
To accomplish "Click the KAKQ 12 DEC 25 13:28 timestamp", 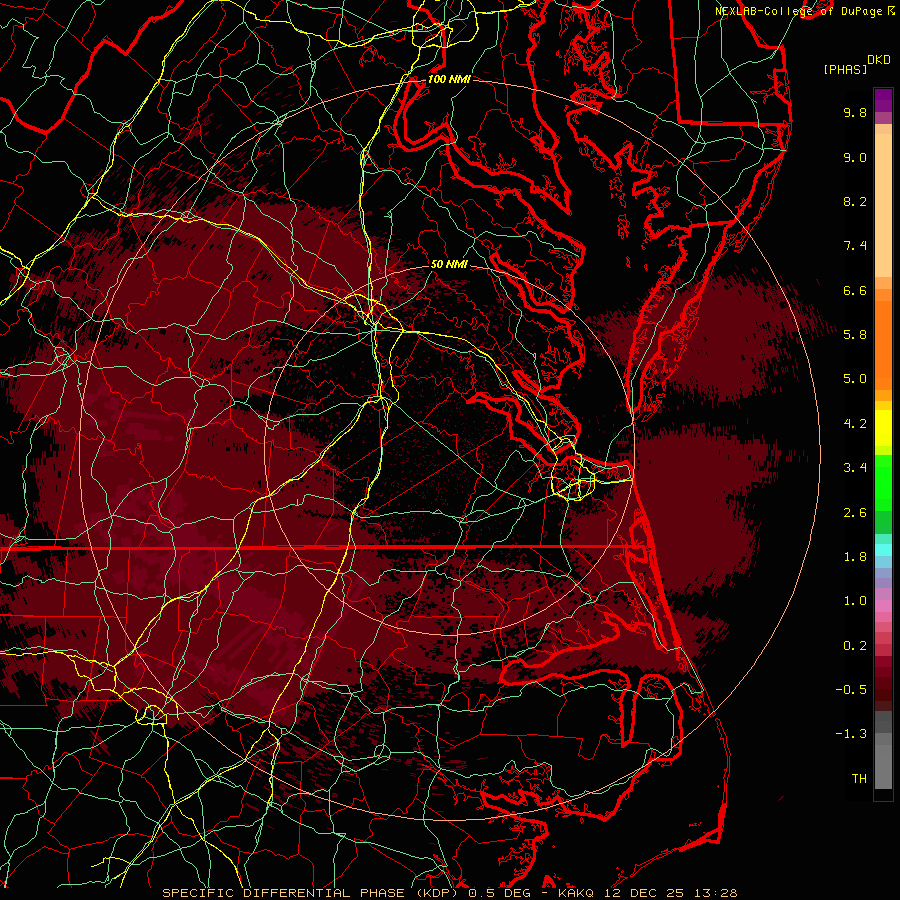I will pyautogui.click(x=647, y=893).
